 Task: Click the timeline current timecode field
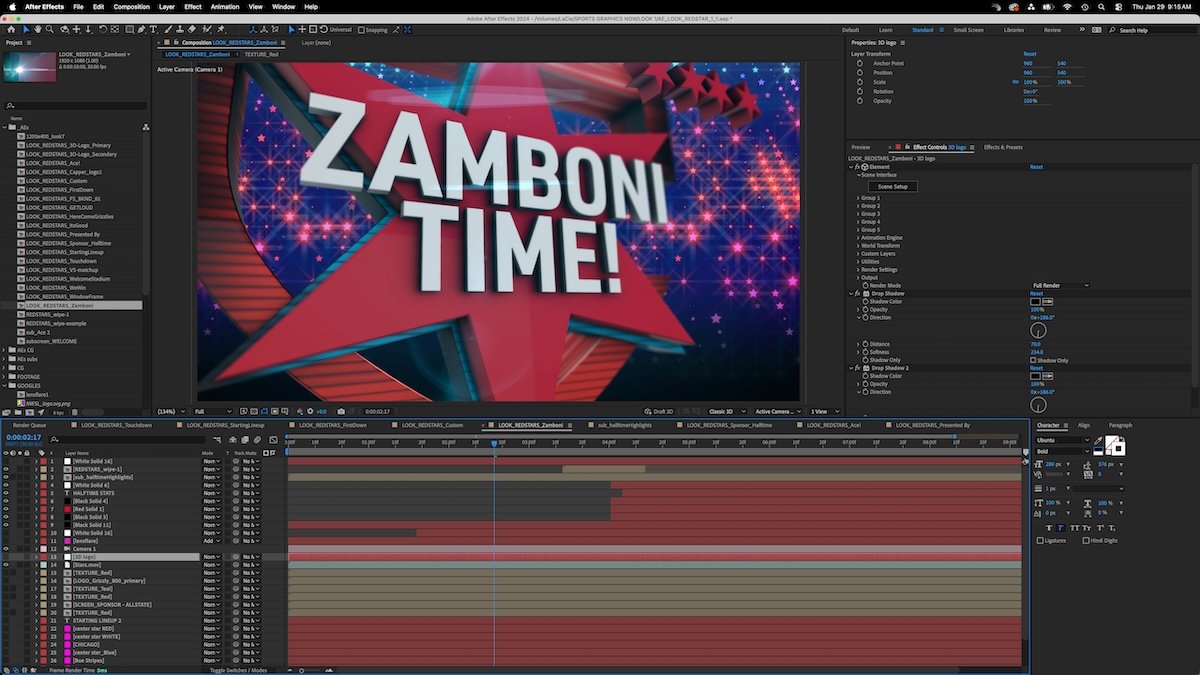coord(24,437)
